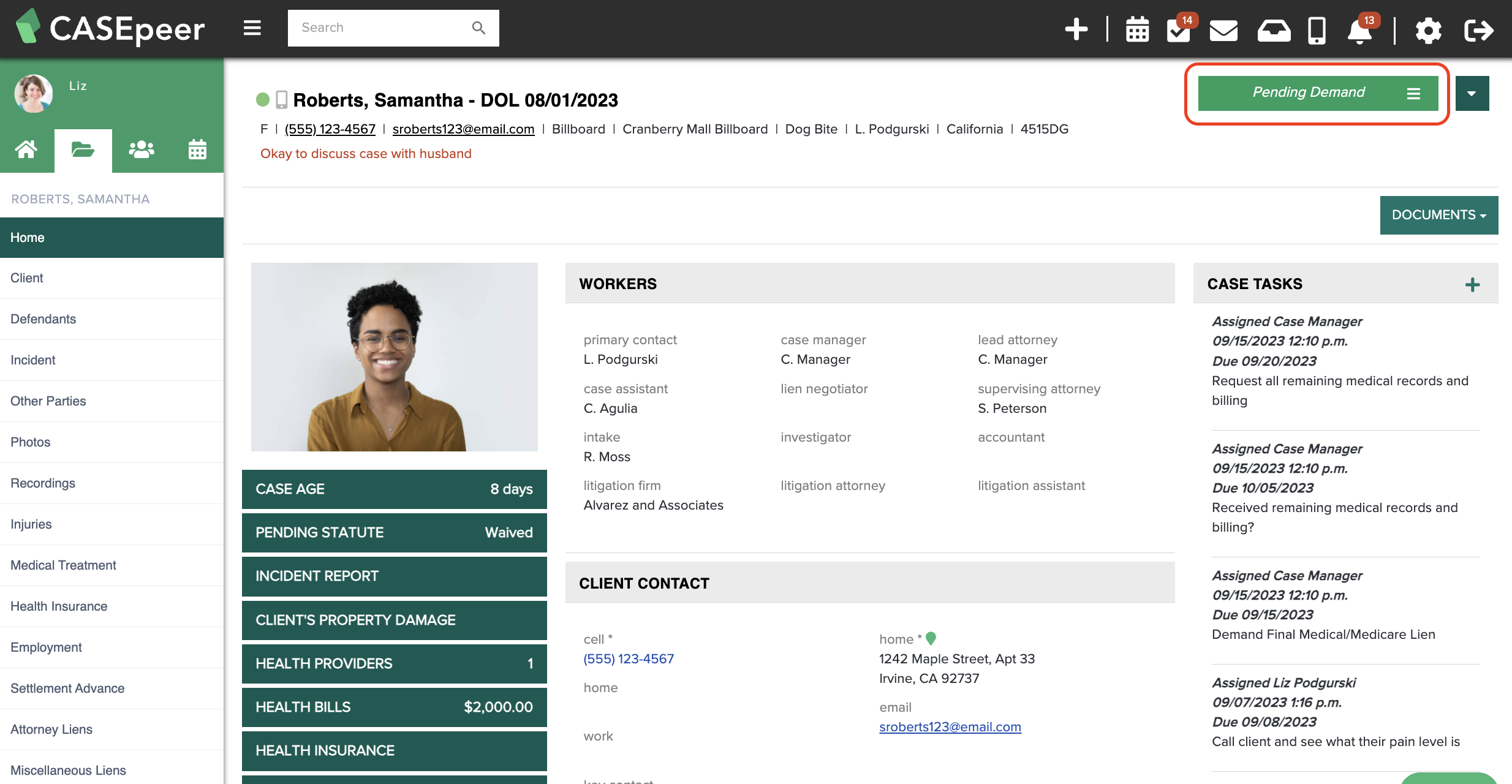Open the Pending Demand status menu
The height and width of the screenshot is (784, 1512).
[x=1318, y=93]
